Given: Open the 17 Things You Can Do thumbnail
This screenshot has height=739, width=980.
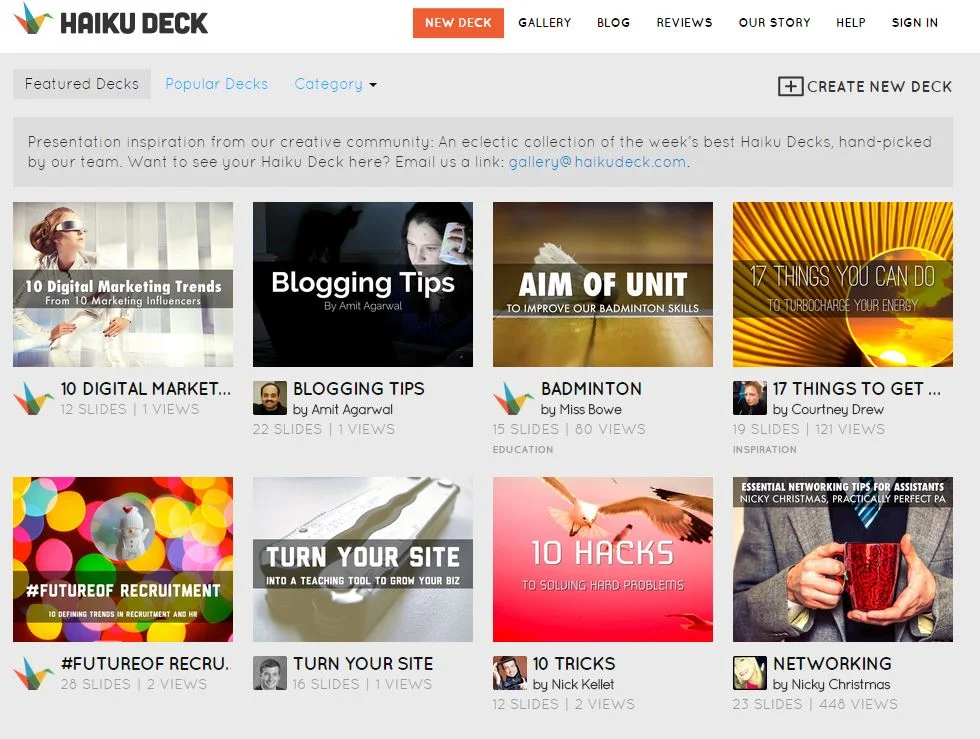Looking at the screenshot, I should click(x=843, y=284).
